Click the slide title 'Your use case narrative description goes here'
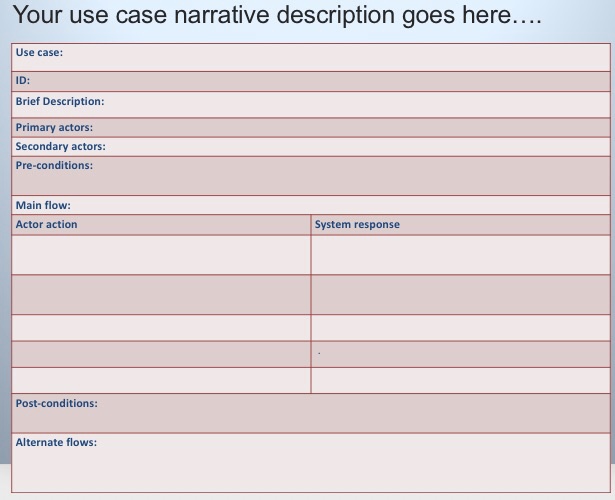Screen dimensions: 615x500 pos(277,16)
